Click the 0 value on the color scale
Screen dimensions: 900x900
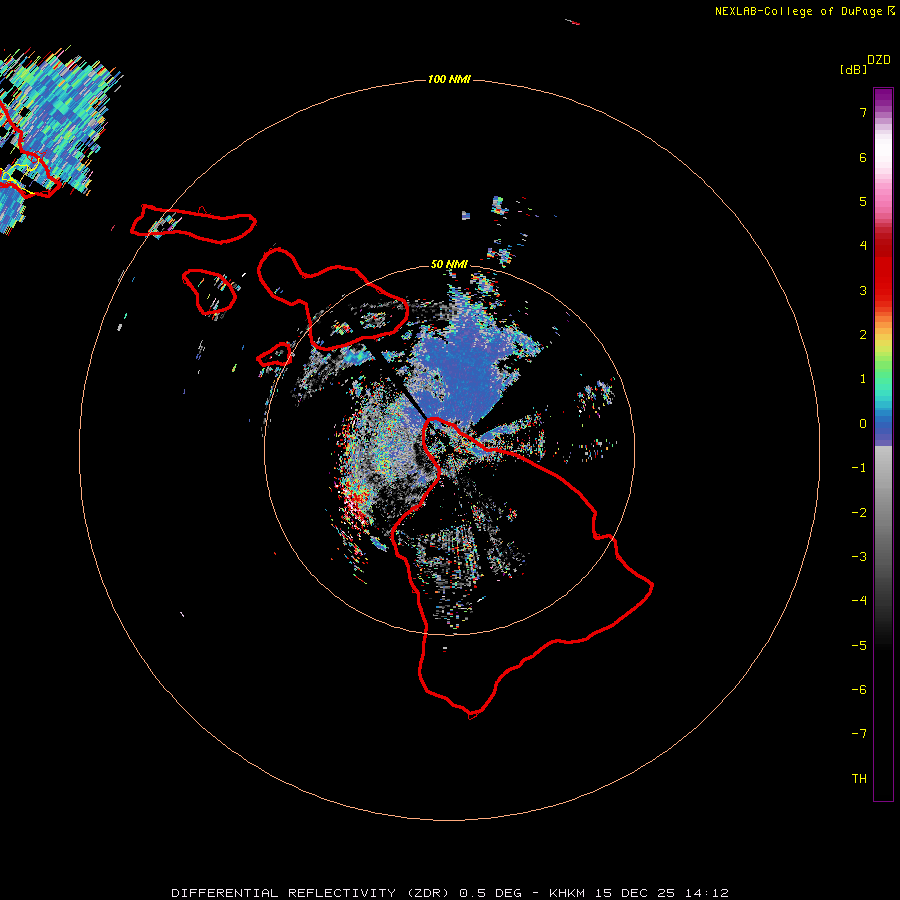click(863, 424)
